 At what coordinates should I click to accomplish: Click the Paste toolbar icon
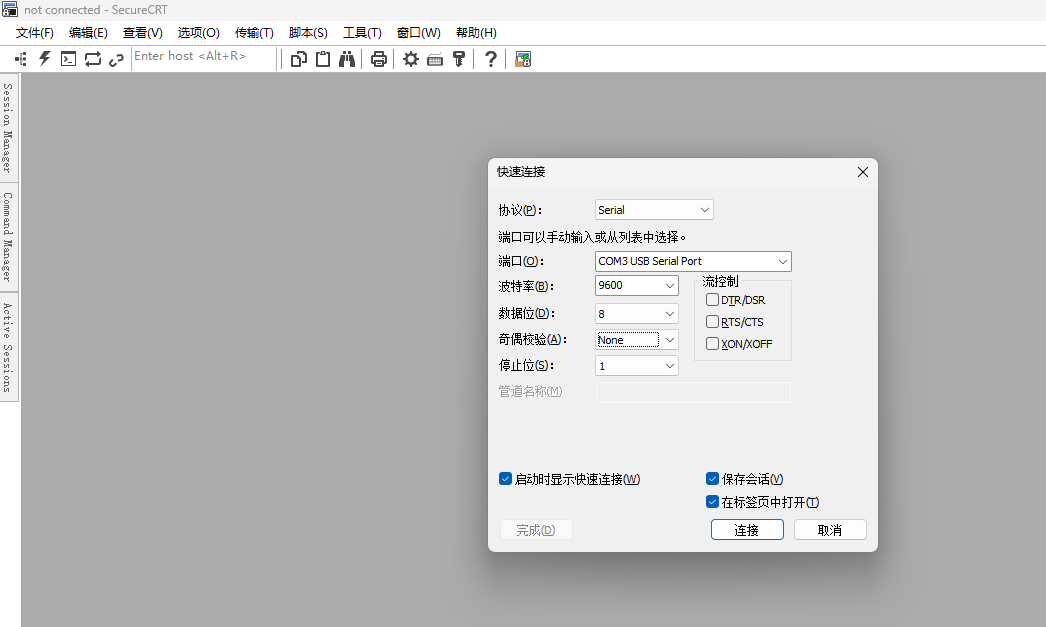click(x=321, y=58)
